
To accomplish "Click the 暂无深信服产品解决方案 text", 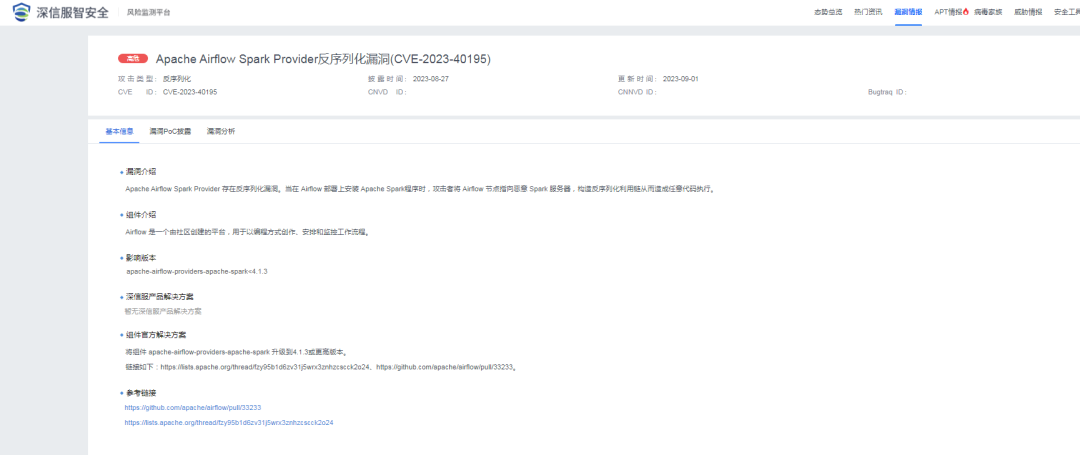I will tap(163, 311).
